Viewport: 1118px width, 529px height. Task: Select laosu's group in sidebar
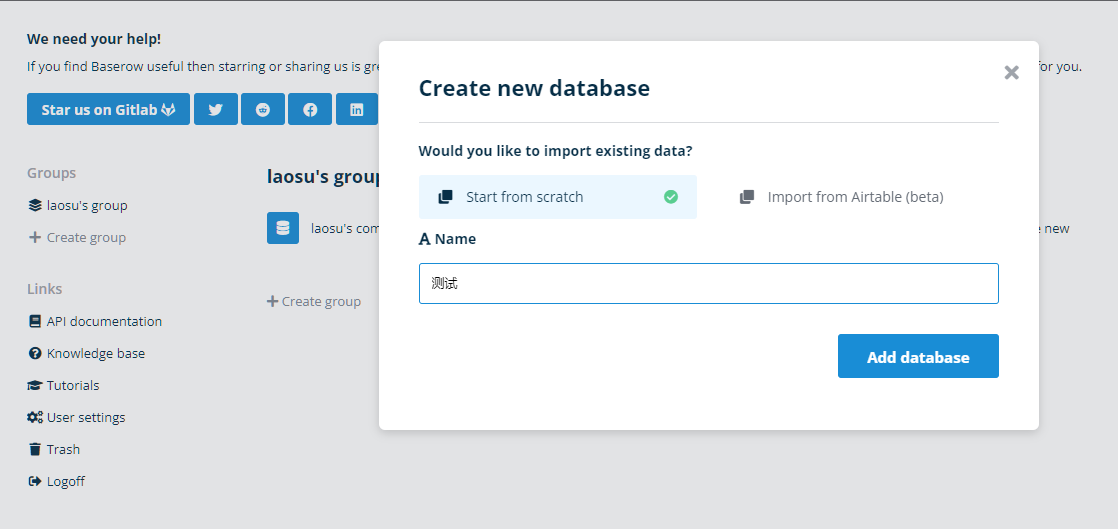point(86,205)
